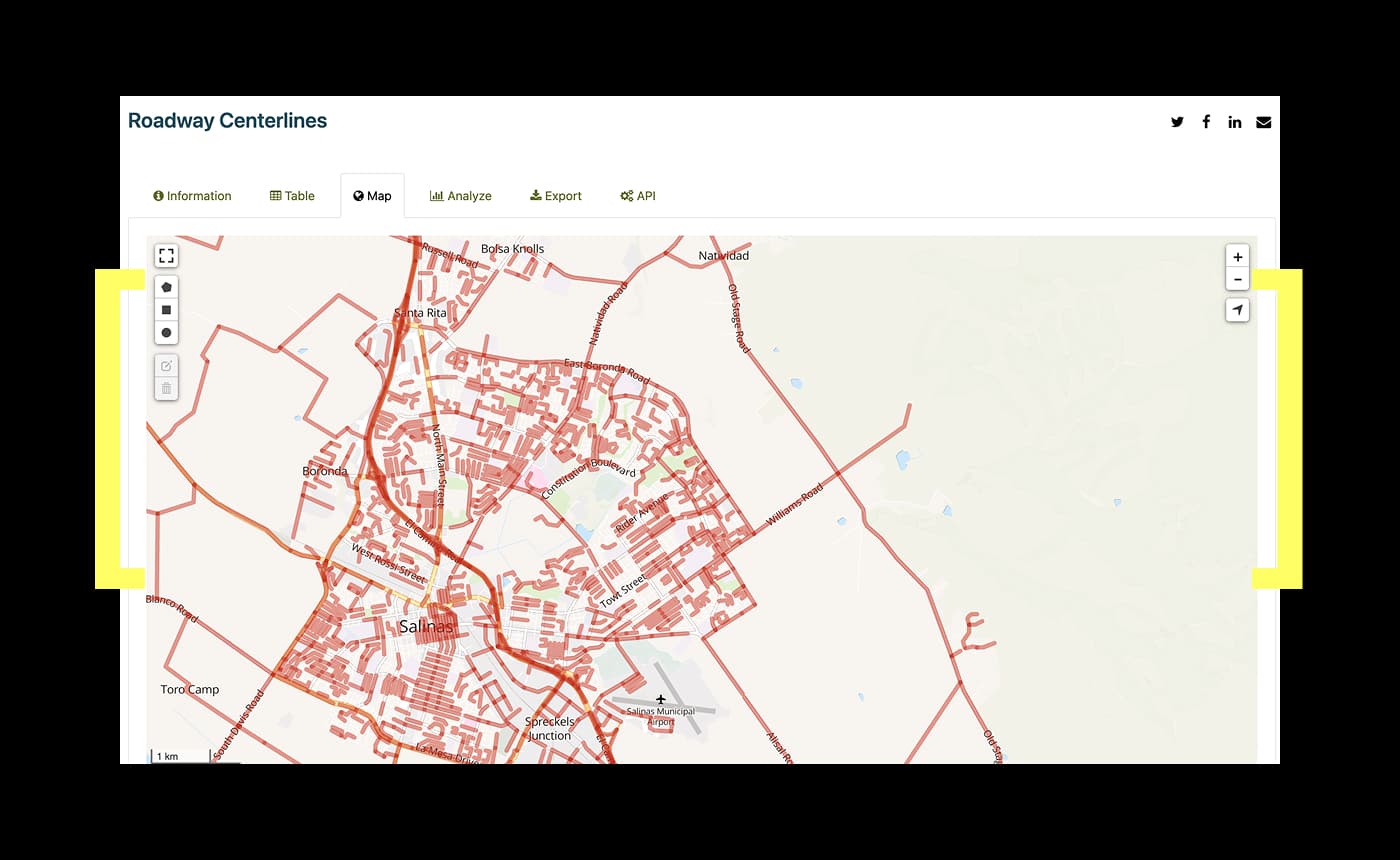Zoom out of the map
The width and height of the screenshot is (1400, 860).
pos(1238,280)
